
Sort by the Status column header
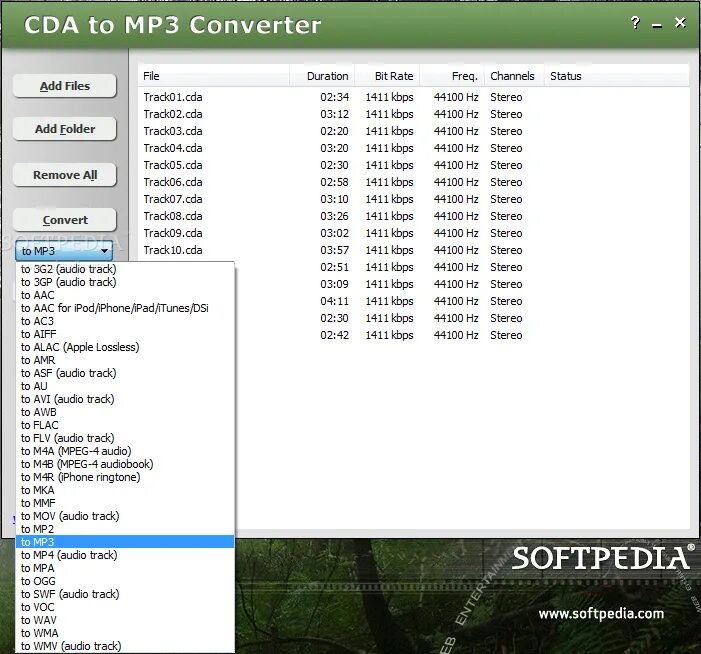click(617, 76)
